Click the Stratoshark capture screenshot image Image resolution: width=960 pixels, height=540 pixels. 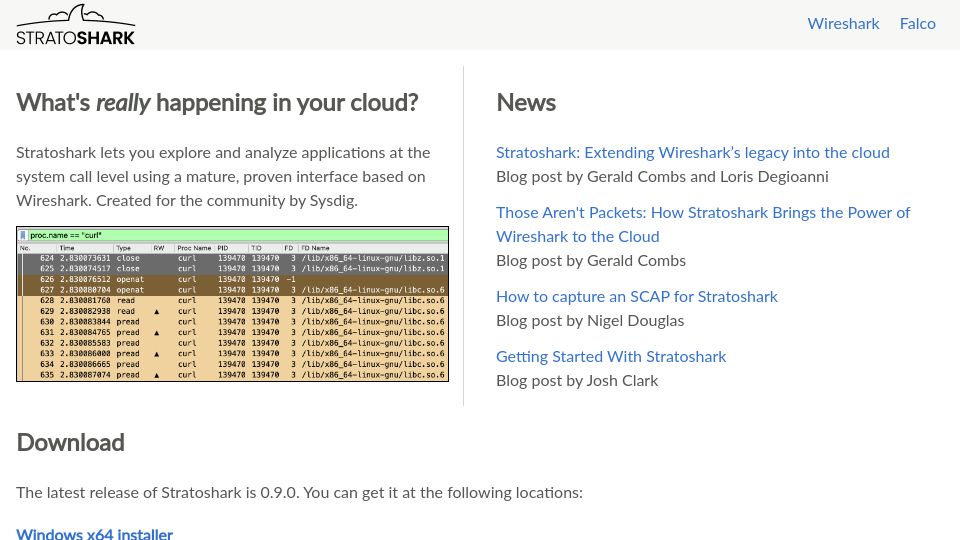[x=233, y=304]
